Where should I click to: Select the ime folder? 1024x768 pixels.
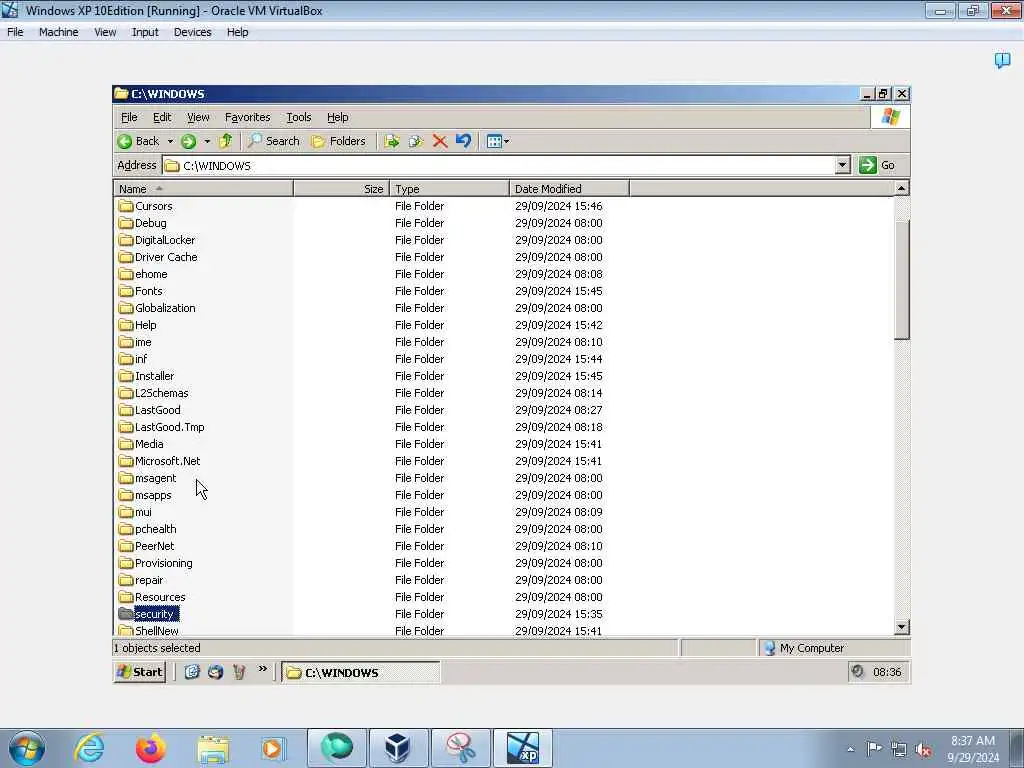click(x=135, y=342)
